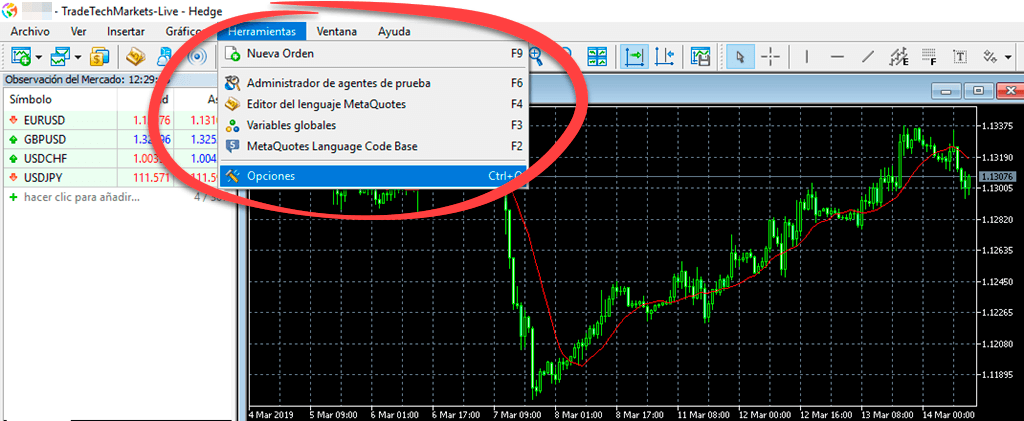Open MetaEditor via the gold book toolbar icon
Viewport: 1024px width, 421px height.
coord(135,57)
